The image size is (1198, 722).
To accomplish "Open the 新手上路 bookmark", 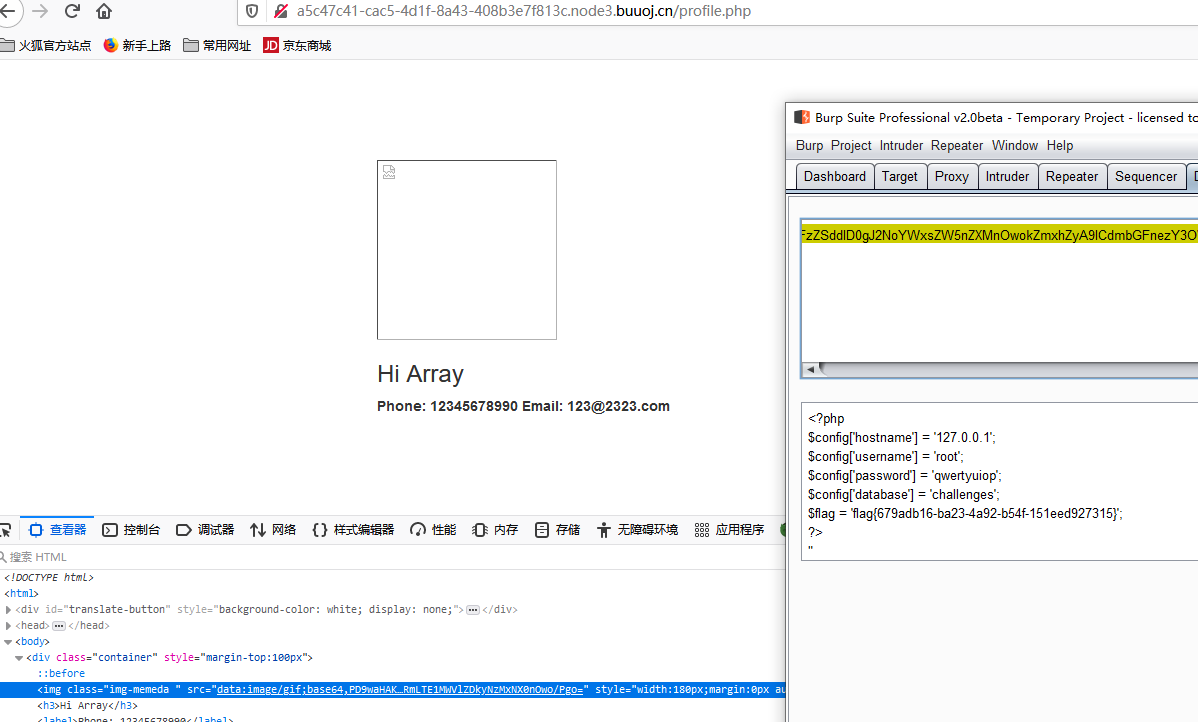I will point(138,46).
